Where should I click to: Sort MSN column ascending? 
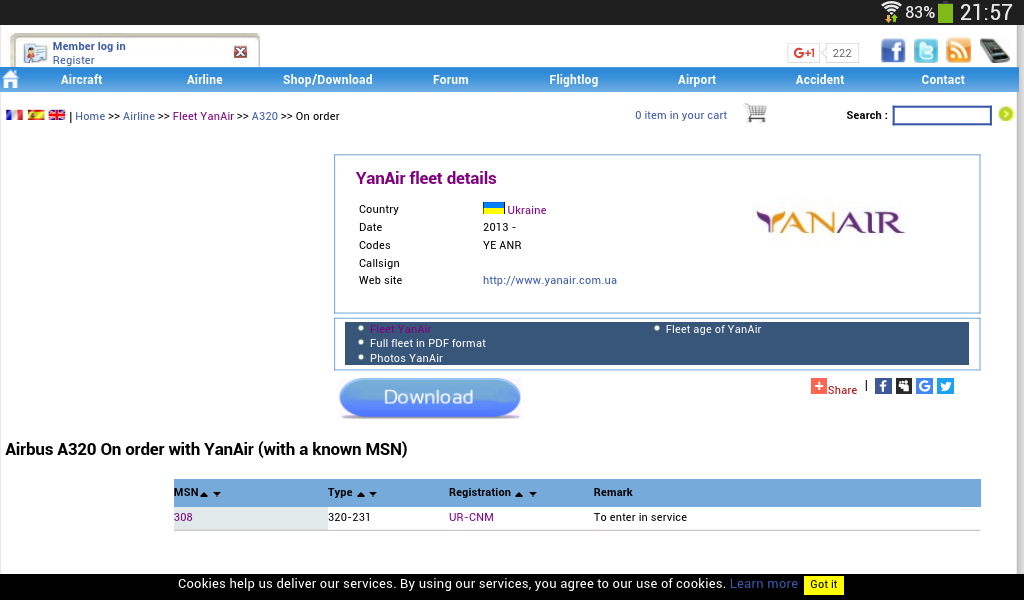click(x=204, y=494)
